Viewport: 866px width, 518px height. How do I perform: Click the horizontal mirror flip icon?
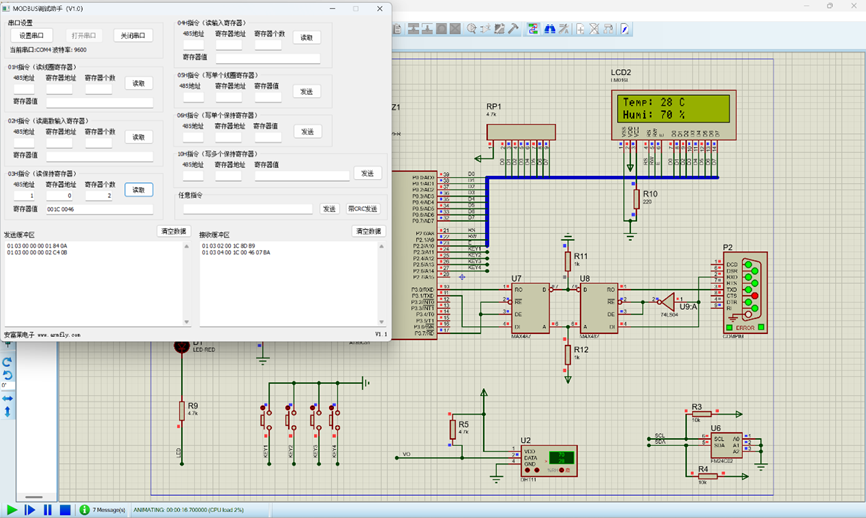pyautogui.click(x=7, y=399)
